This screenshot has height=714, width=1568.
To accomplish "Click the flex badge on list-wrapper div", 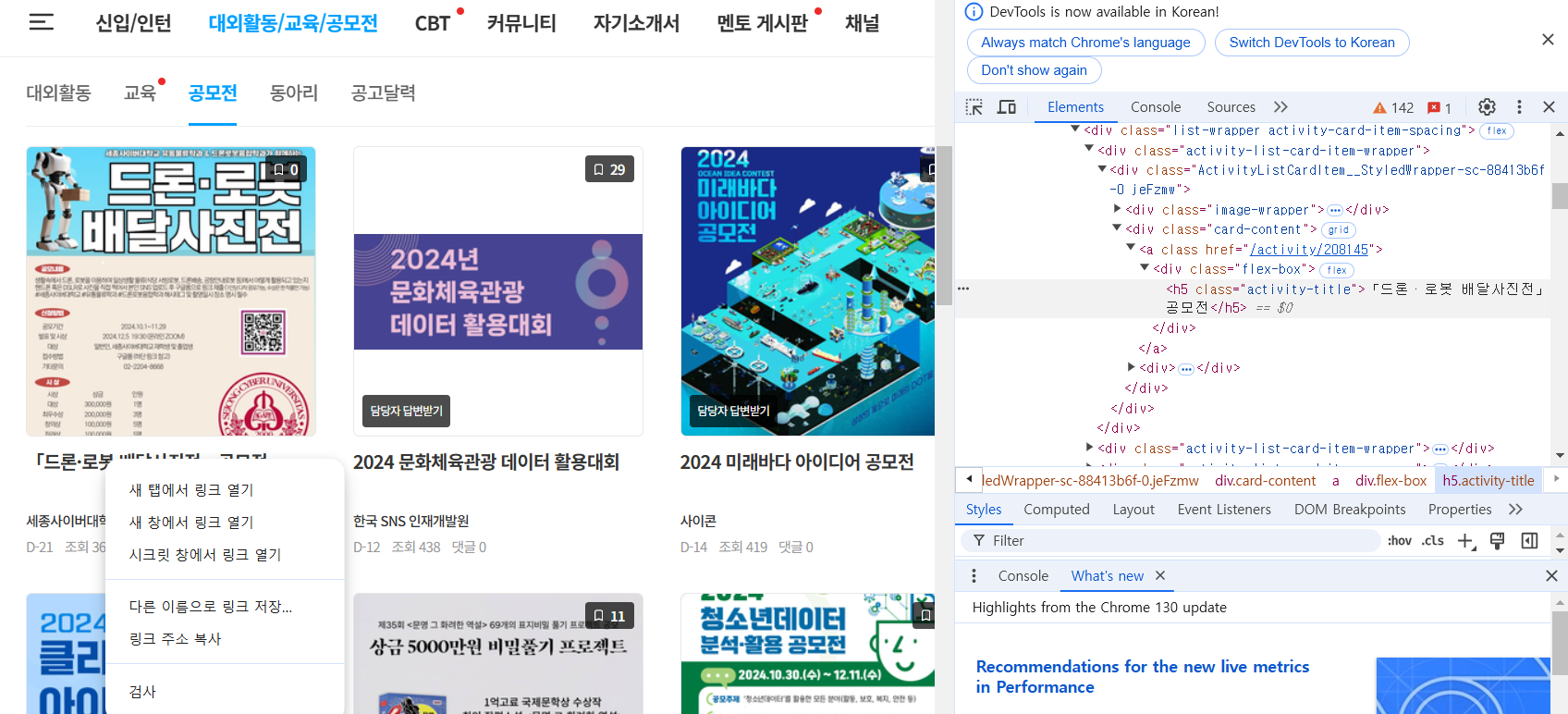I will click(1497, 131).
